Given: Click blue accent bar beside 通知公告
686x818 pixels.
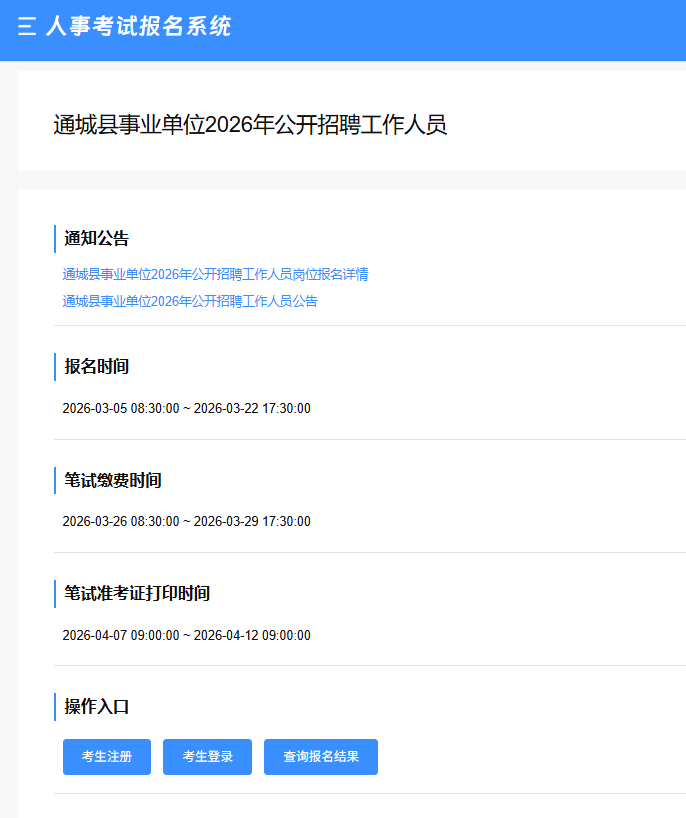Looking at the screenshot, I should tap(55, 239).
